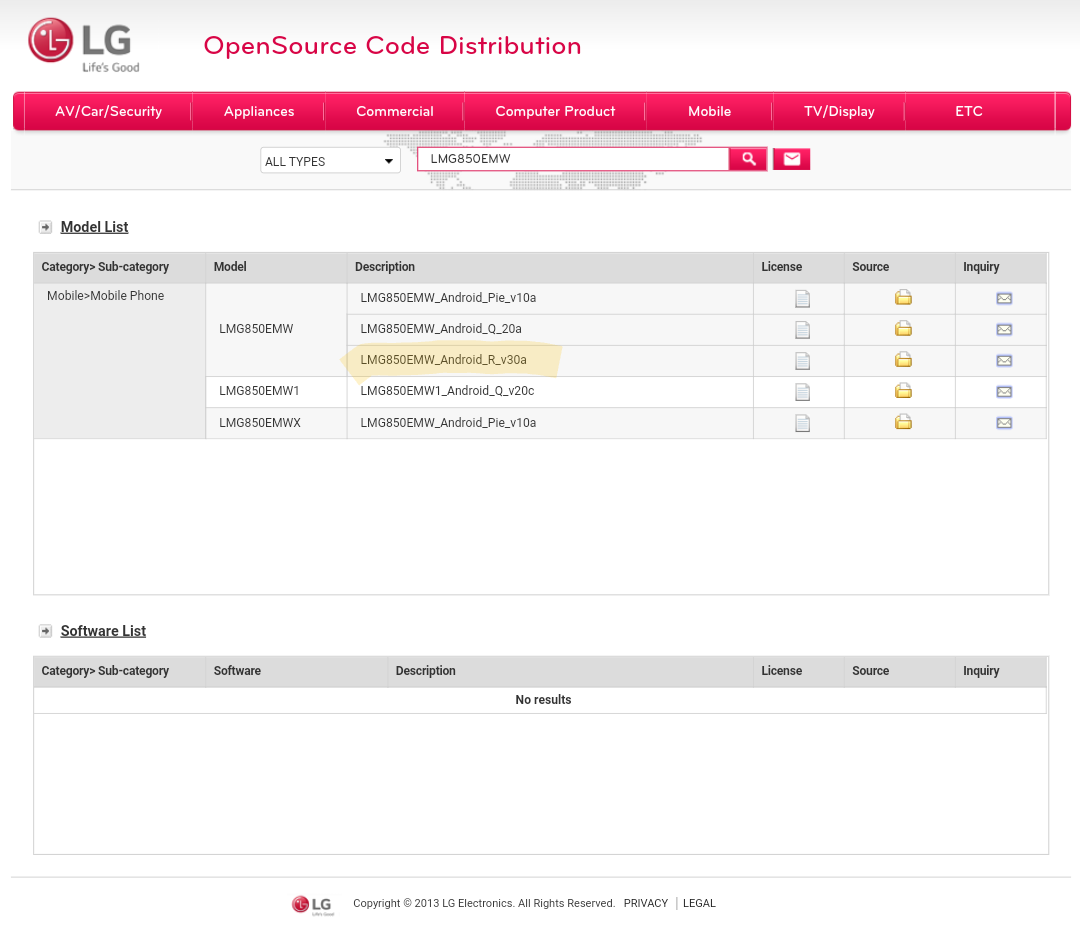Select description LMG850EMW_Android_R_v30a
The width and height of the screenshot is (1080, 934).
444,360
